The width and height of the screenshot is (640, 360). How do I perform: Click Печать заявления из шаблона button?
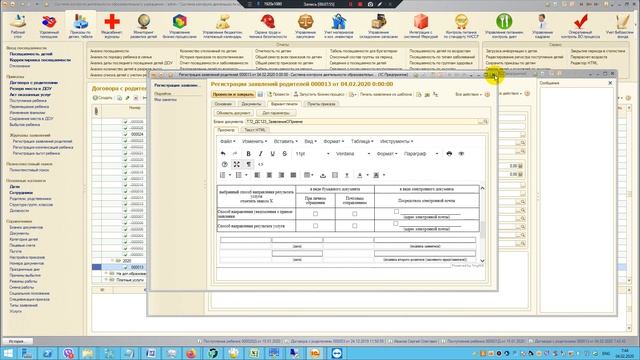(386, 94)
